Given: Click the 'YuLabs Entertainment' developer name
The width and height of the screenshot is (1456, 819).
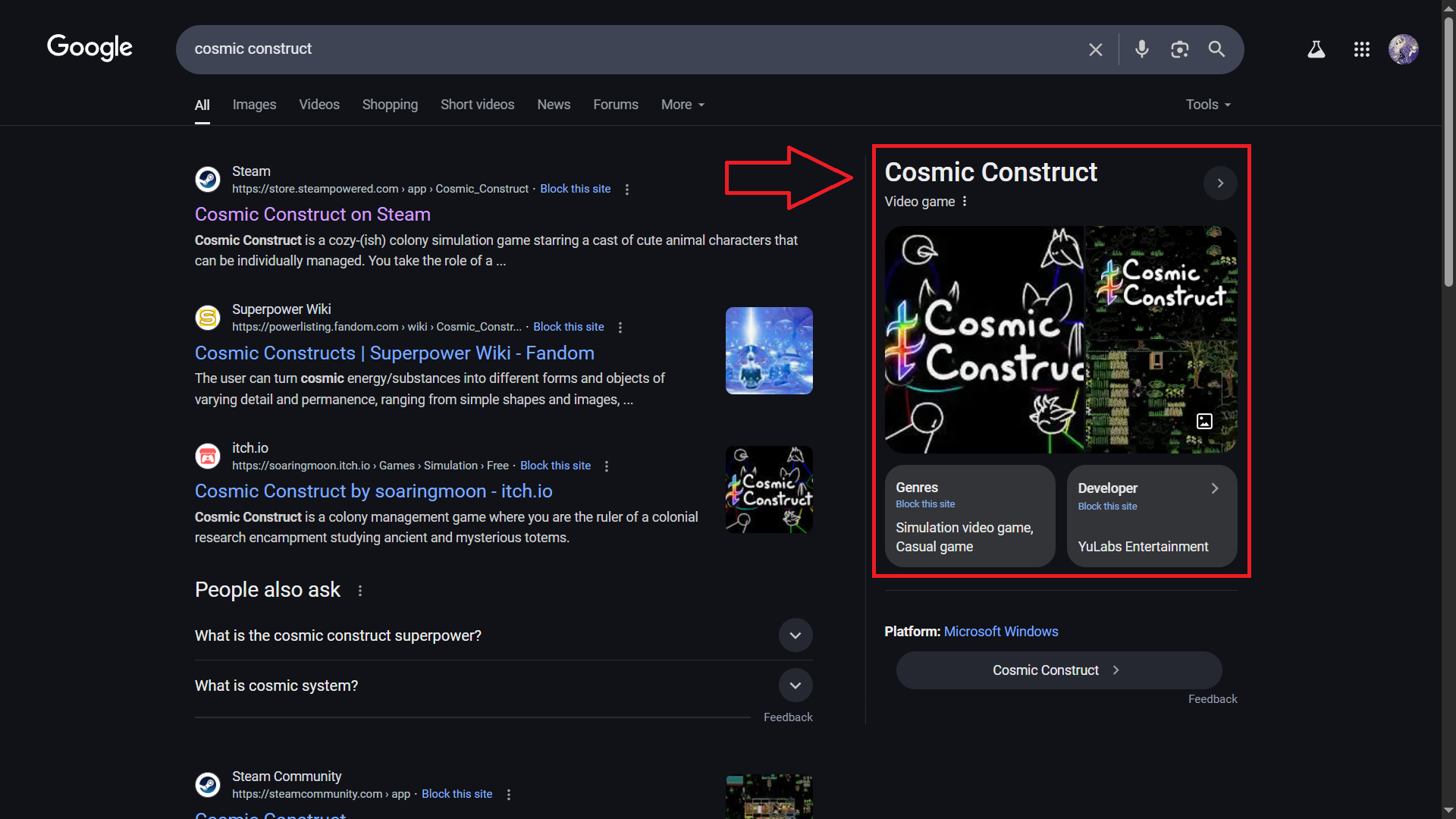Looking at the screenshot, I should (x=1143, y=547).
